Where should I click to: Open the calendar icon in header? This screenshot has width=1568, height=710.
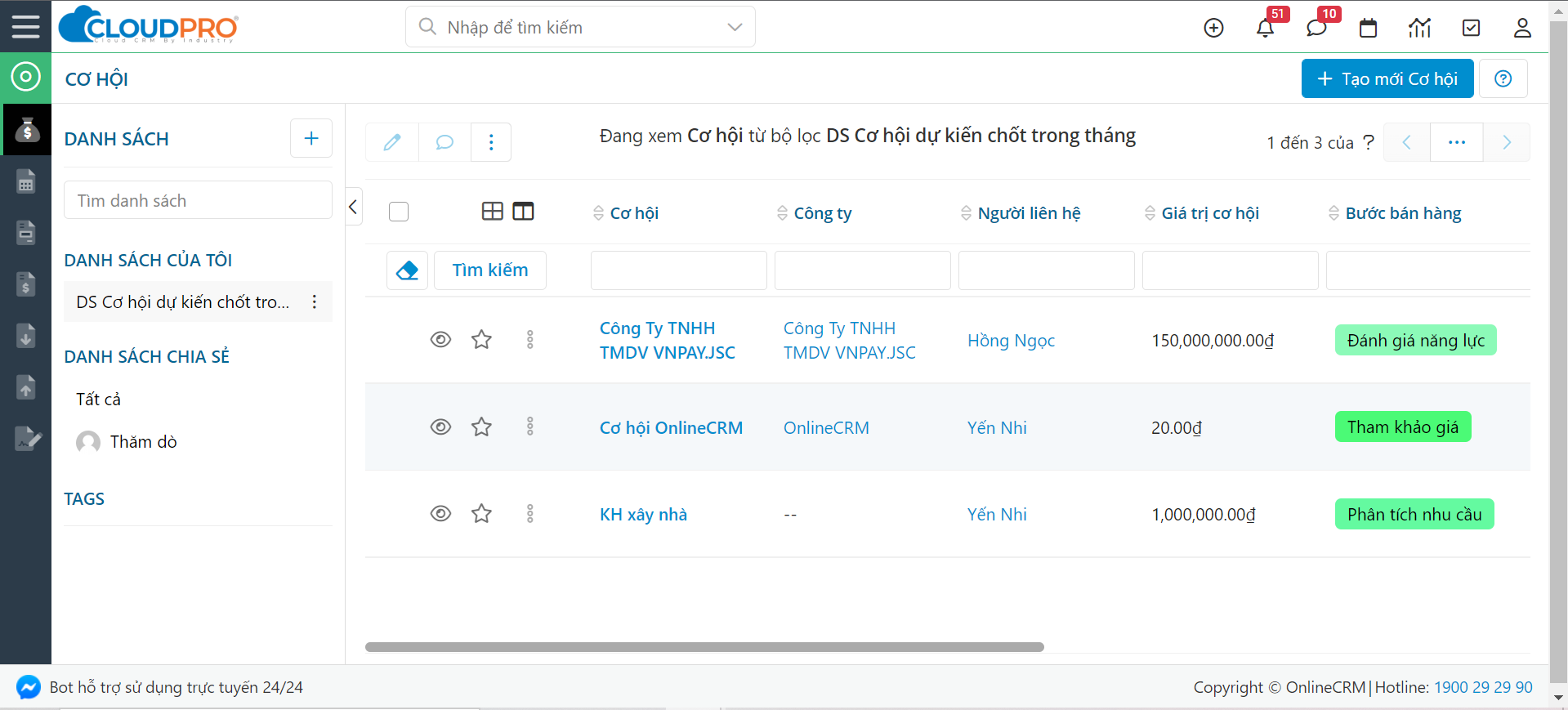coord(1368,28)
